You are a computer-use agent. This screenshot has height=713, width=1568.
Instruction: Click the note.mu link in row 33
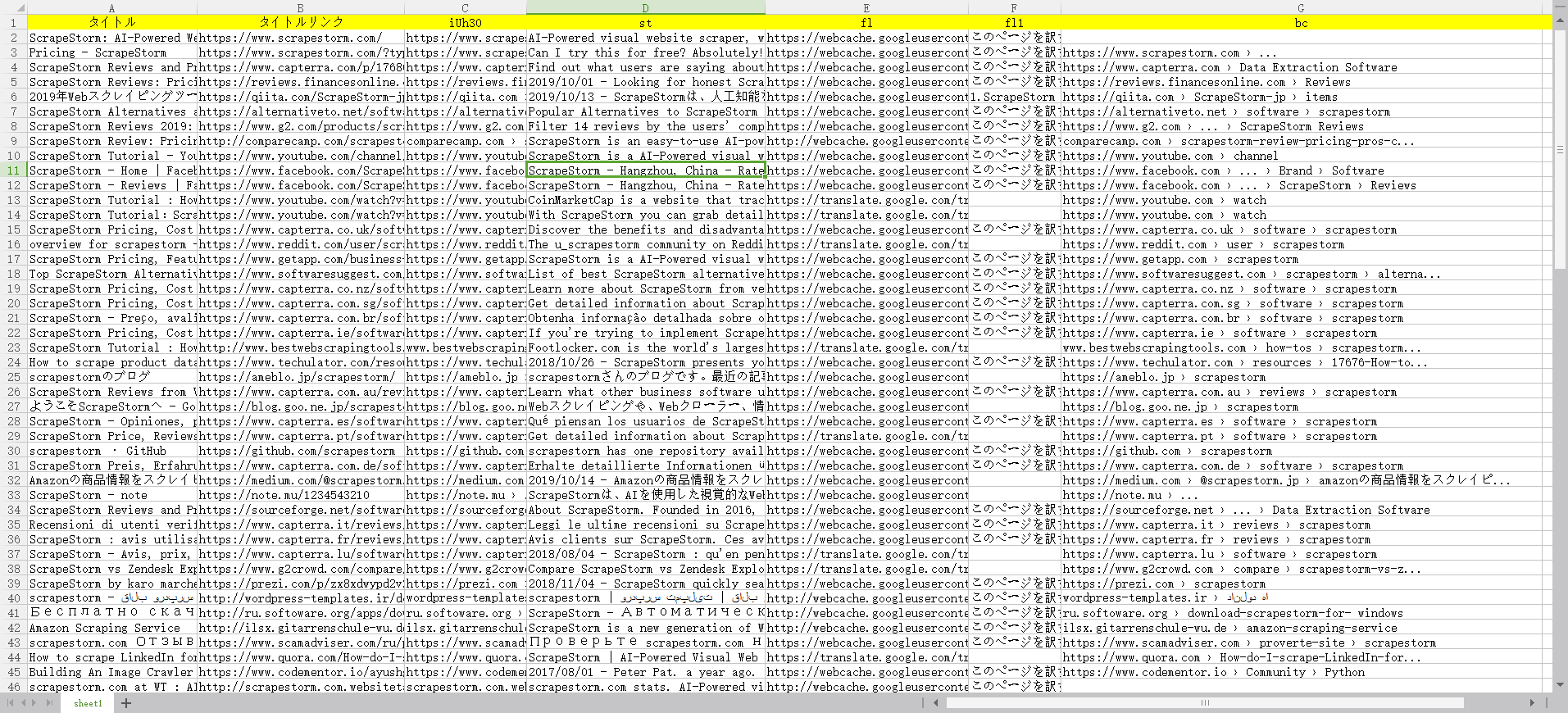pyautogui.click(x=284, y=495)
